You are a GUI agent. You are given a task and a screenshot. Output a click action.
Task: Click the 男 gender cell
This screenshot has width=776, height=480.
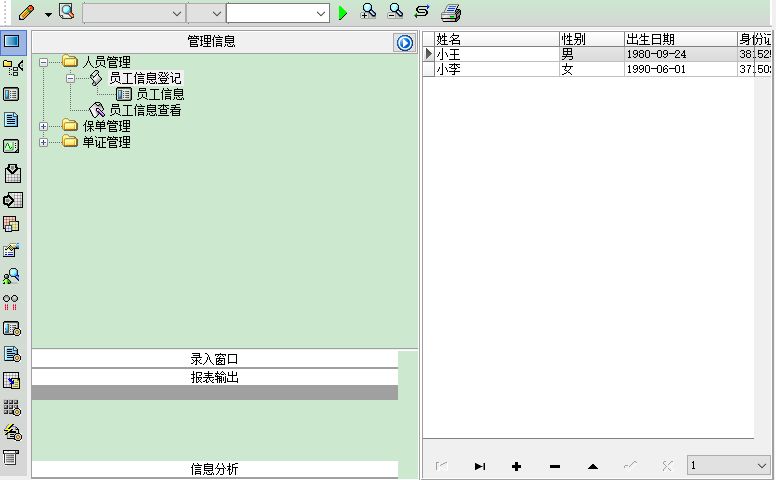tap(592, 54)
